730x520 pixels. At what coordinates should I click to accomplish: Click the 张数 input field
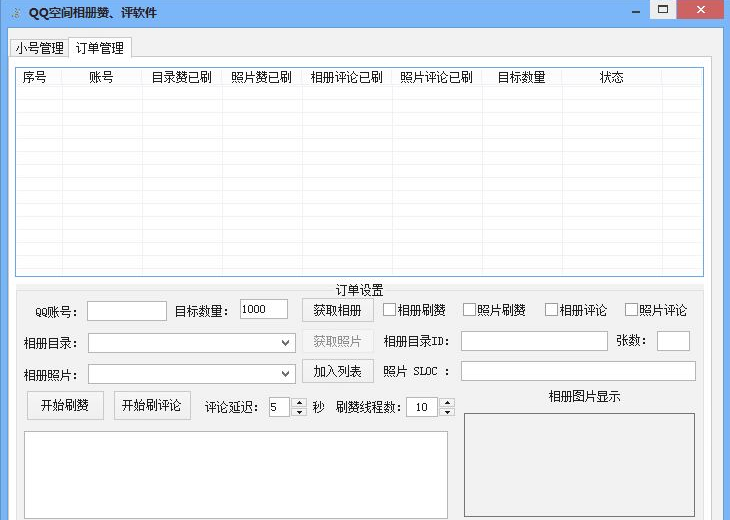[673, 341]
